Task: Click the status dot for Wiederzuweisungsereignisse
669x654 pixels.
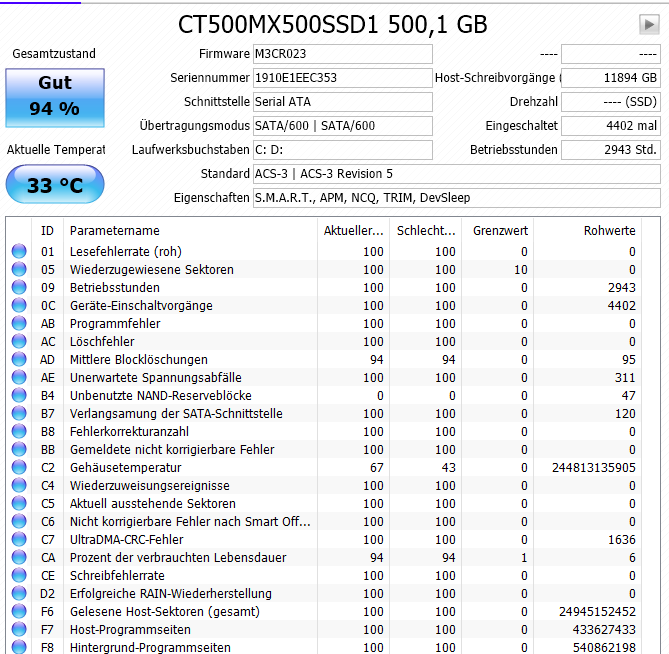Action: coord(19,485)
